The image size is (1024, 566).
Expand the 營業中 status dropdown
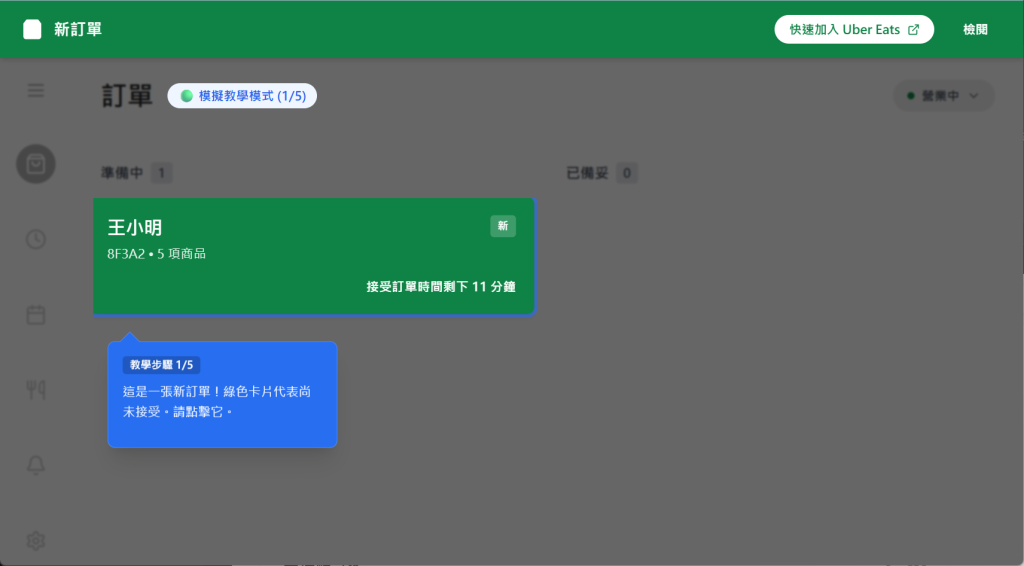click(x=943, y=96)
